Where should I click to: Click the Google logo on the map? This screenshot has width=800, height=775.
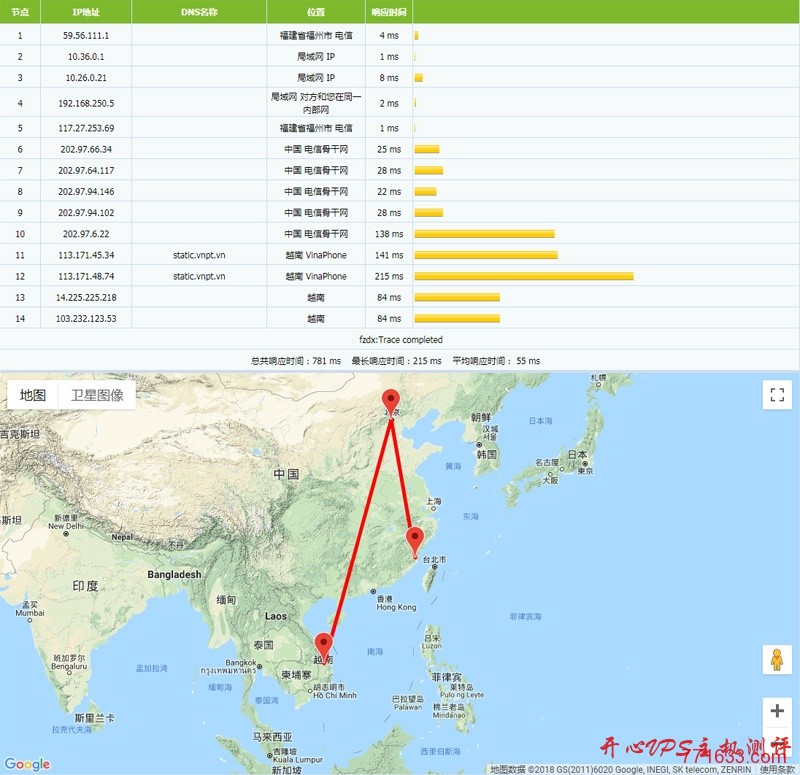(27, 761)
